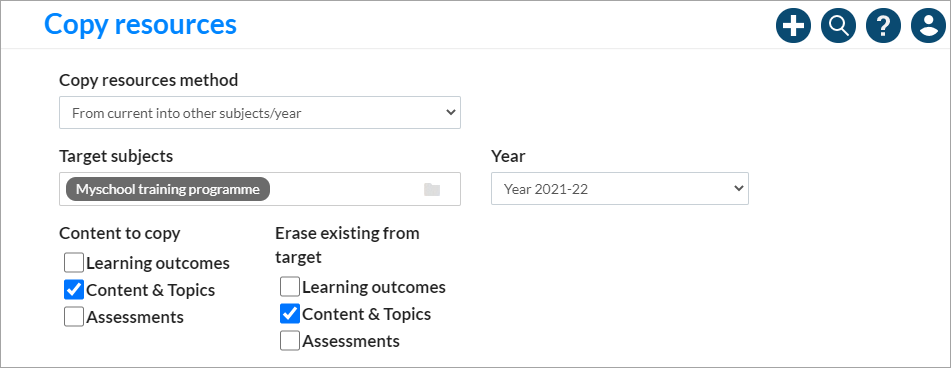Enable Assessments under Erase existing from target
This screenshot has height=368, width=951.
(290, 341)
